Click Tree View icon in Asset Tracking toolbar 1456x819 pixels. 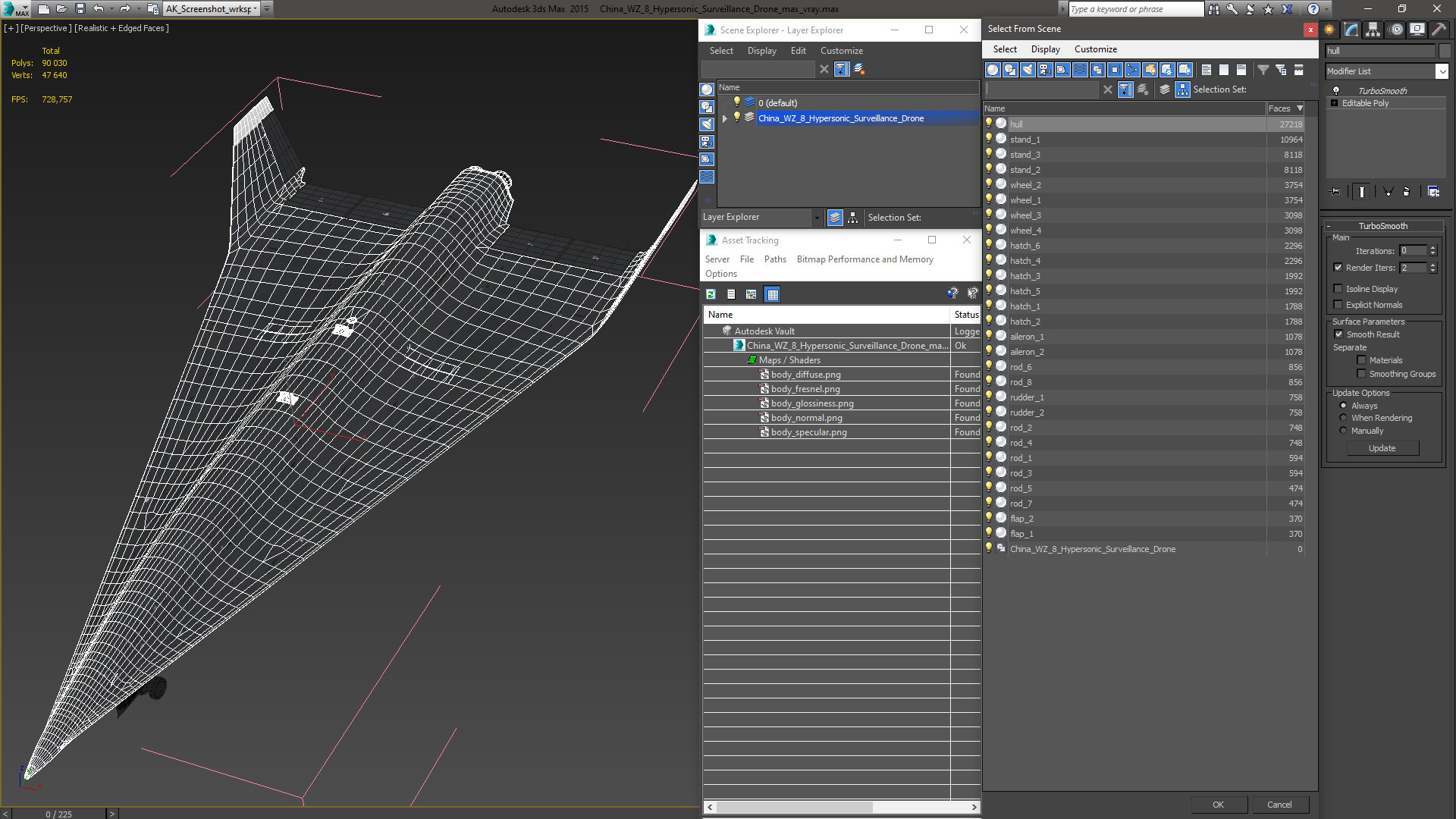(x=752, y=294)
